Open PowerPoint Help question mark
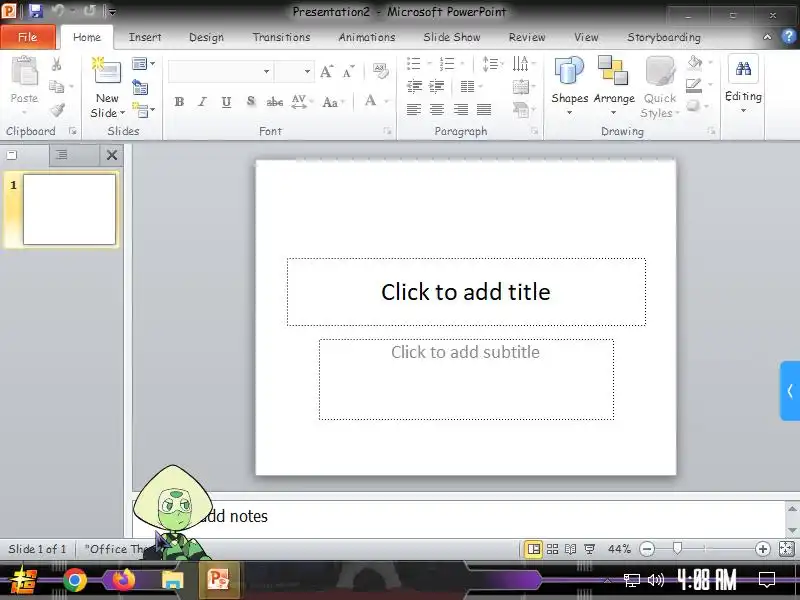 click(788, 36)
